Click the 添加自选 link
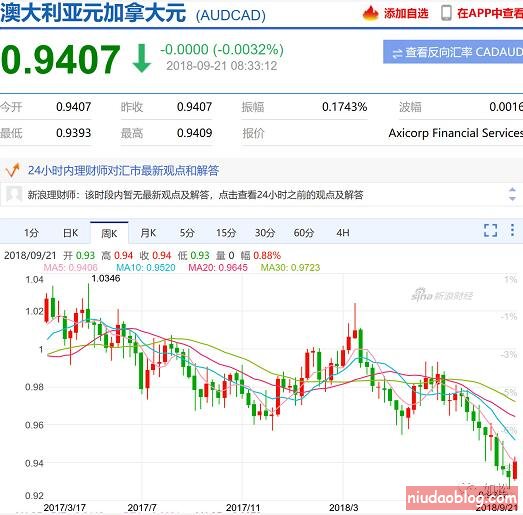 406,13
